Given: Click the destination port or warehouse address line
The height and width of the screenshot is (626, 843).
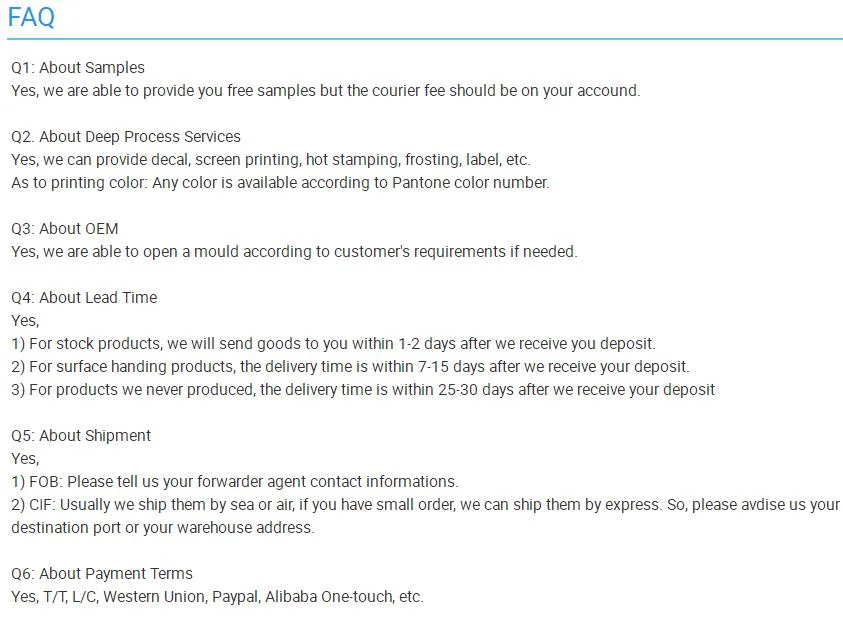Looking at the screenshot, I should tap(163, 528).
